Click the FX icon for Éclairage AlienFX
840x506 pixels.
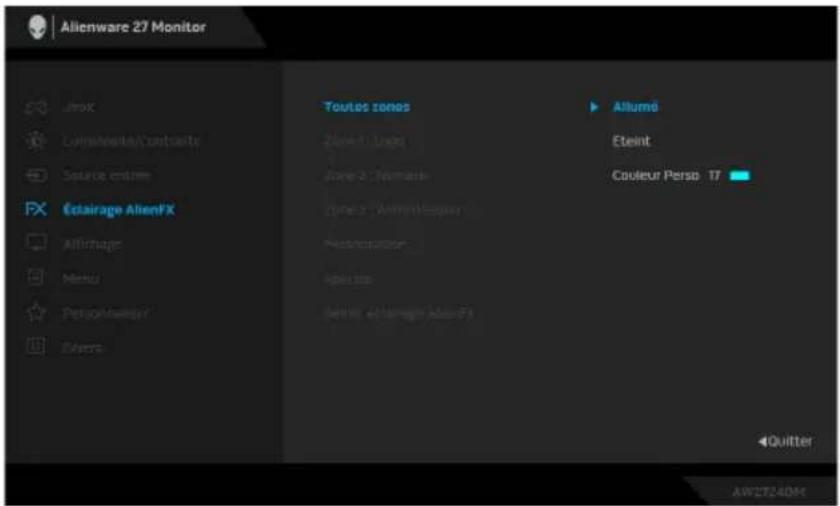36,209
